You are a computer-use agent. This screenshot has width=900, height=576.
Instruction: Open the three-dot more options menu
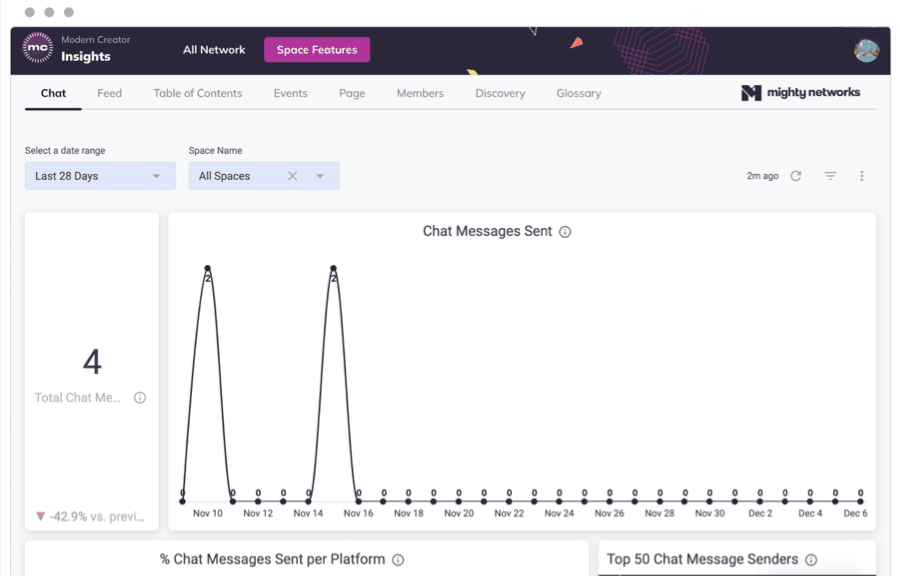point(862,176)
